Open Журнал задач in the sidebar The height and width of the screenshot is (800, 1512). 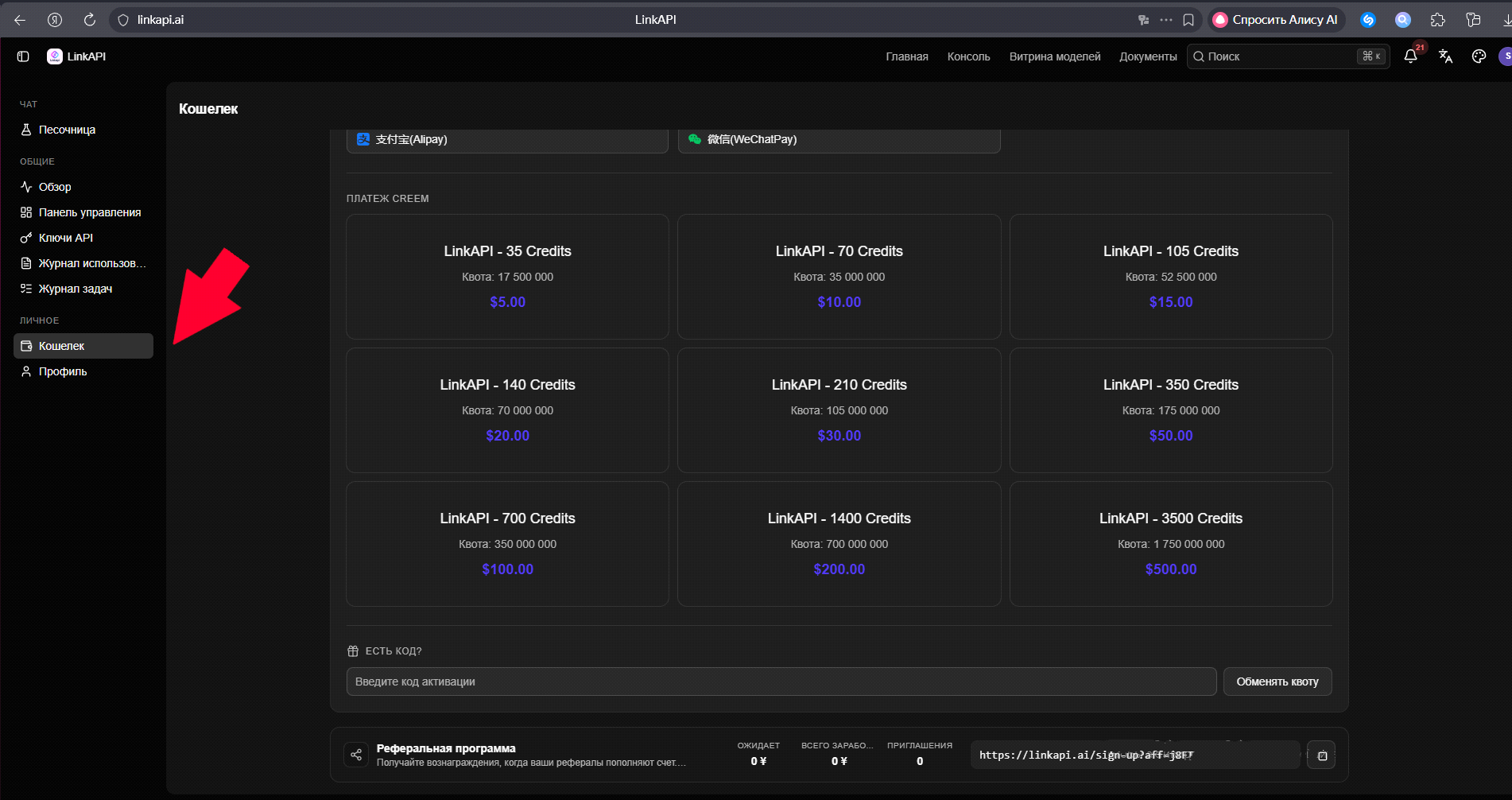[x=83, y=289]
